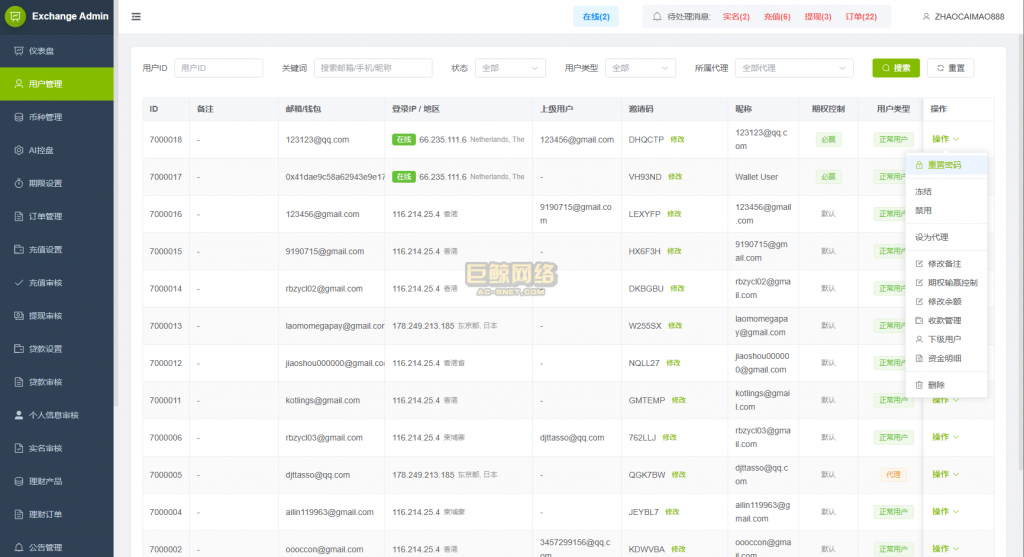The width and height of the screenshot is (1024, 557).
Task: Click the 邀请码 column header
Action: [x=641, y=109]
